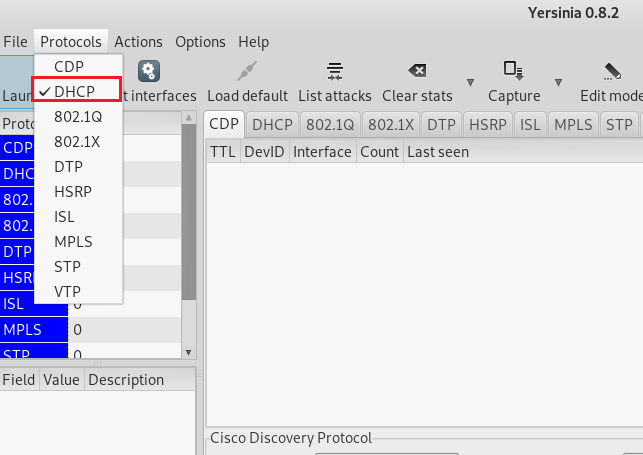
Task: Click the Field column header
Action: (x=19, y=380)
